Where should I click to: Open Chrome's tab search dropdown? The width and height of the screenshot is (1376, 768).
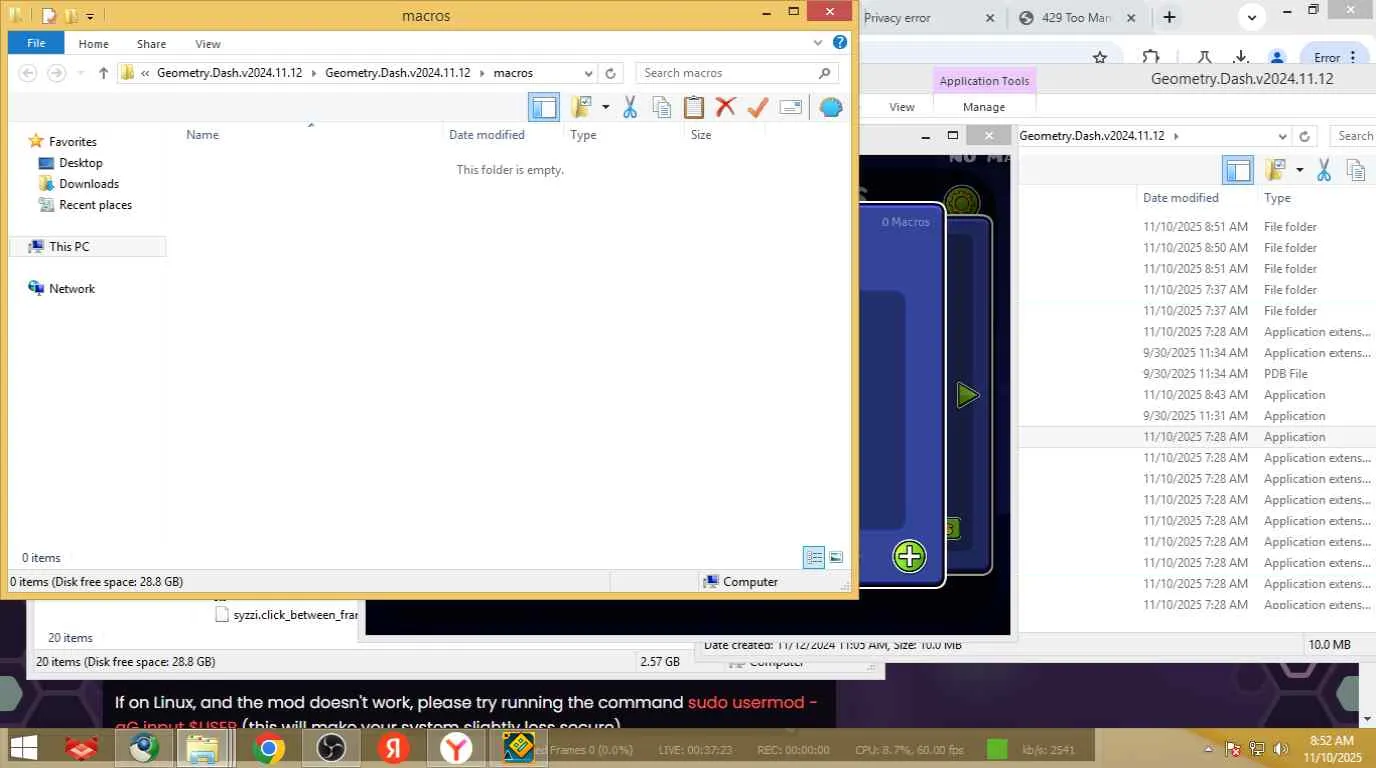(1252, 16)
